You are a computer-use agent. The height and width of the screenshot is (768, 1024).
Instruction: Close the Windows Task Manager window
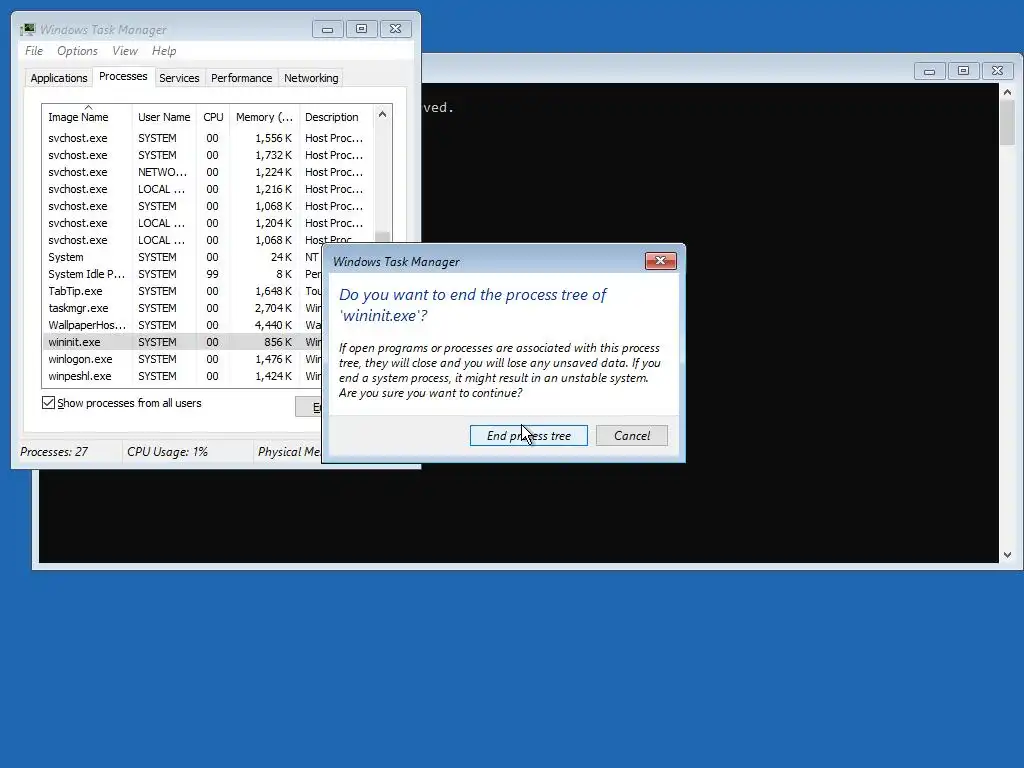395,29
